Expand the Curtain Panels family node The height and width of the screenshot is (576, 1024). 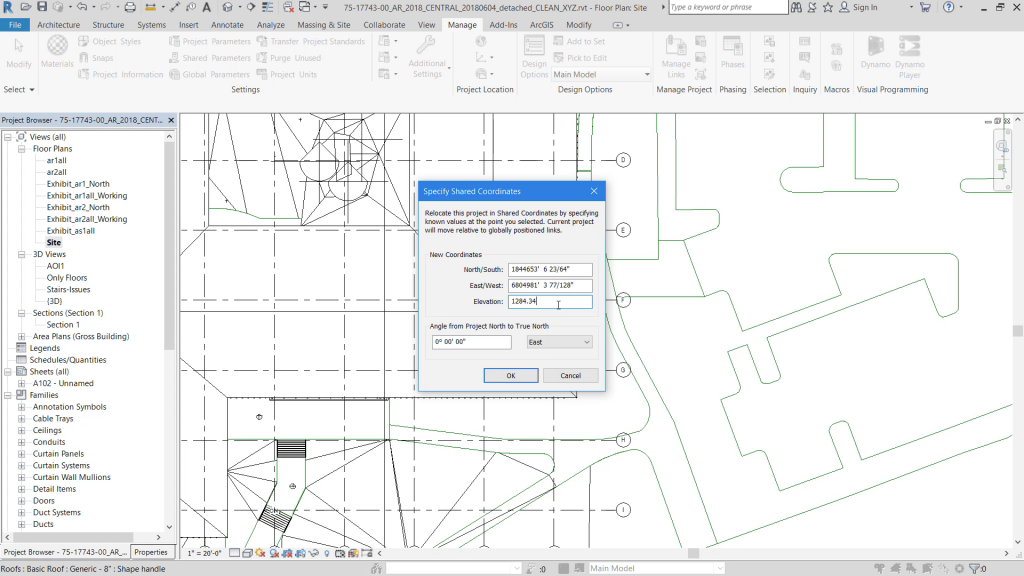[21, 454]
